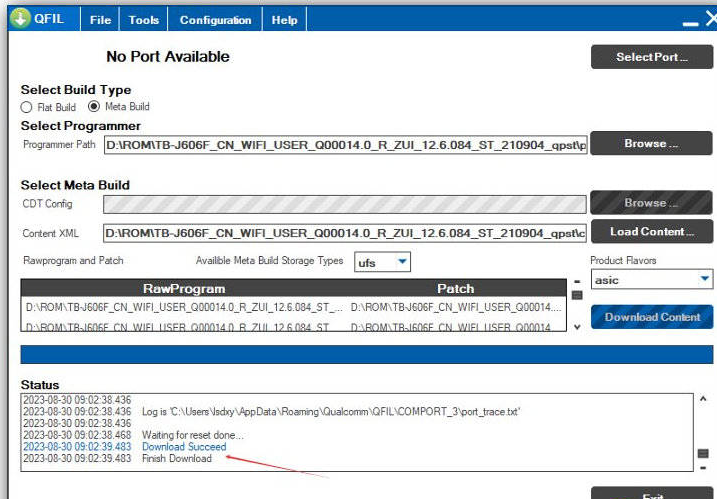Viewport: 717px width, 499px height.
Task: Open the ufs storage type dropdown
Action: tap(382, 262)
